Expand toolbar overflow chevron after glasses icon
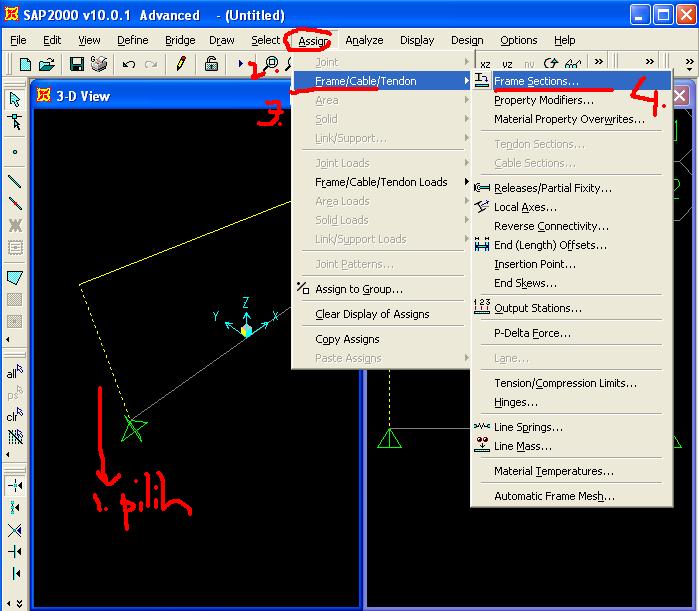Viewport: 699px width, 611px height. [599, 62]
